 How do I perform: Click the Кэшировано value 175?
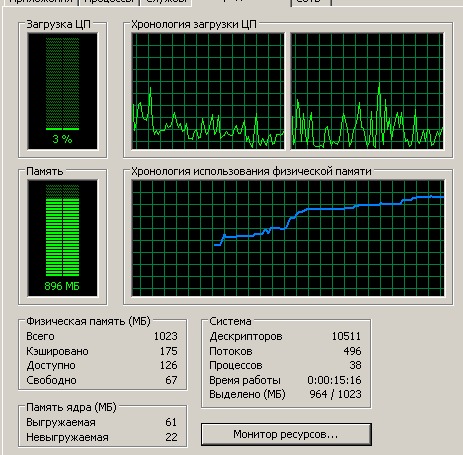pos(169,351)
